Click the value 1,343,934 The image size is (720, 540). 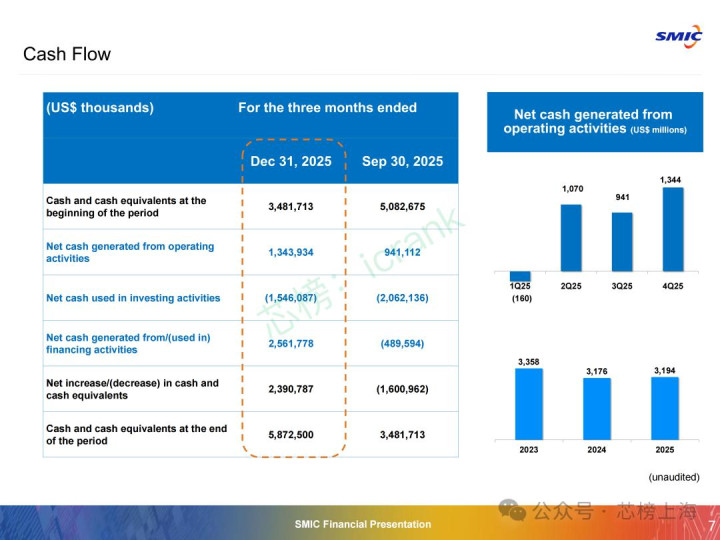pyautogui.click(x=291, y=252)
